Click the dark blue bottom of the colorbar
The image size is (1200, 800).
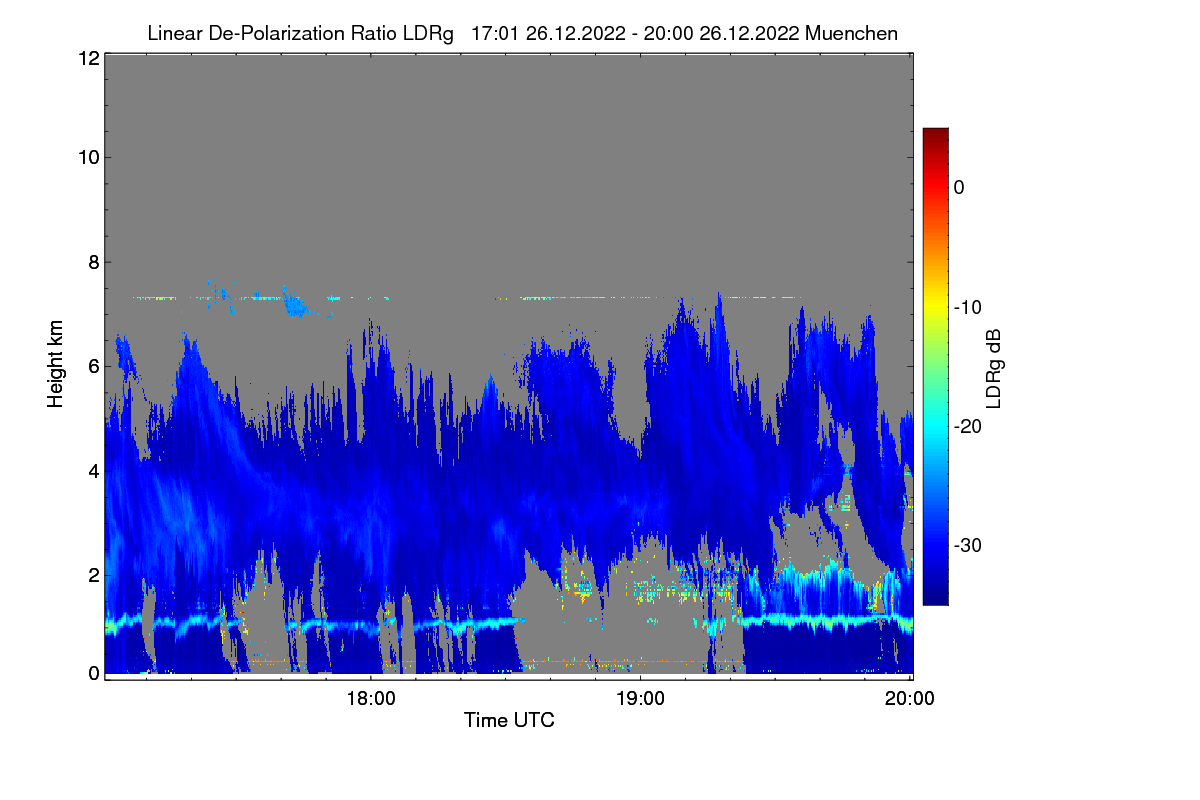[x=935, y=595]
